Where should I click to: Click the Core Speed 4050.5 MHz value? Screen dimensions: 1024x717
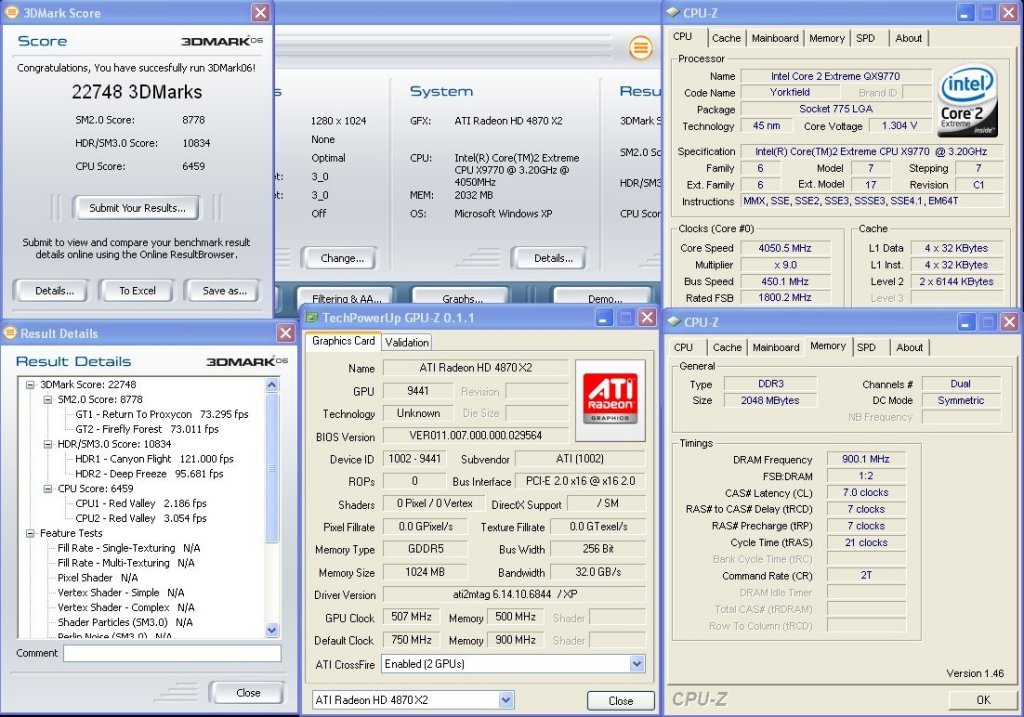click(x=785, y=248)
